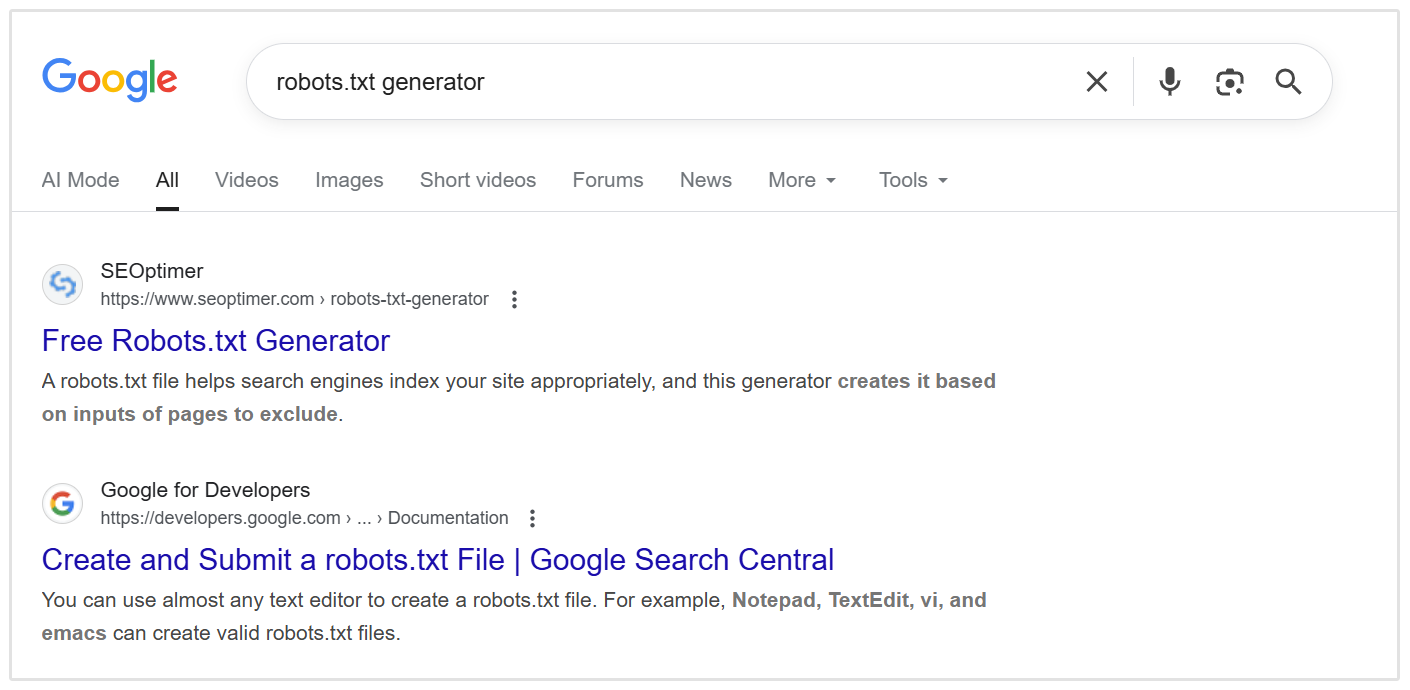The height and width of the screenshot is (690, 1410).
Task: Open the three-dot menu on the Developers result
Action: 532,517
